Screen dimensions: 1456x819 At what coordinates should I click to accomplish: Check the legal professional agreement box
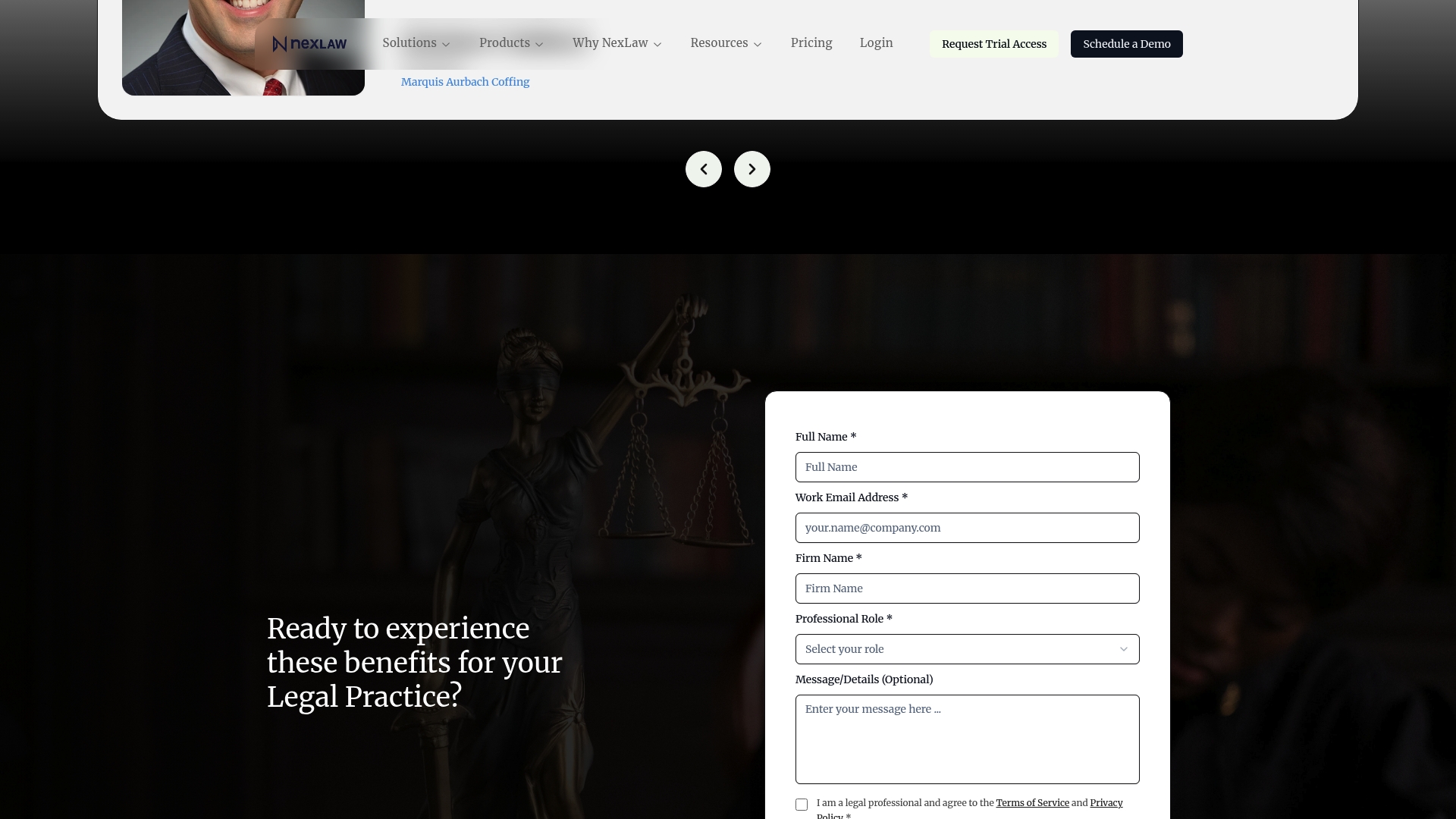[802, 805]
